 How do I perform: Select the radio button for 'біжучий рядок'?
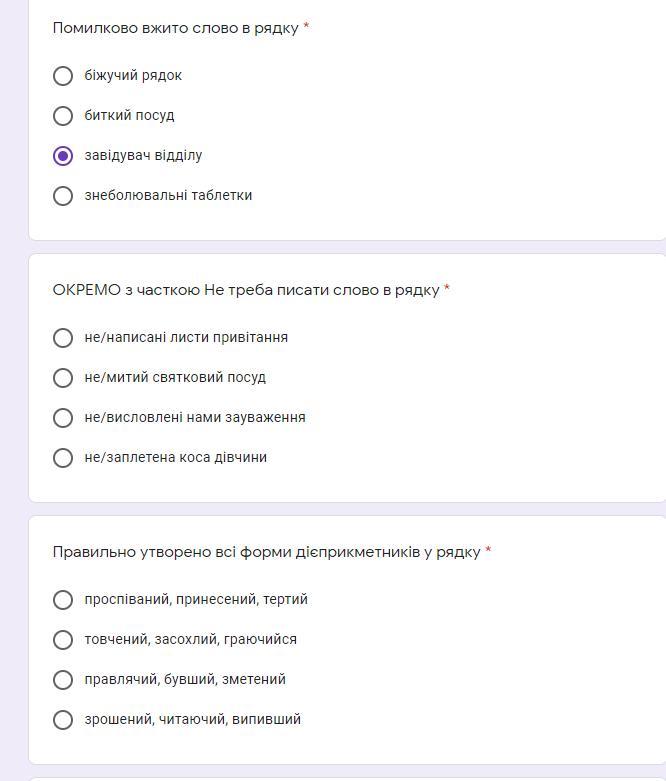[x=63, y=76]
